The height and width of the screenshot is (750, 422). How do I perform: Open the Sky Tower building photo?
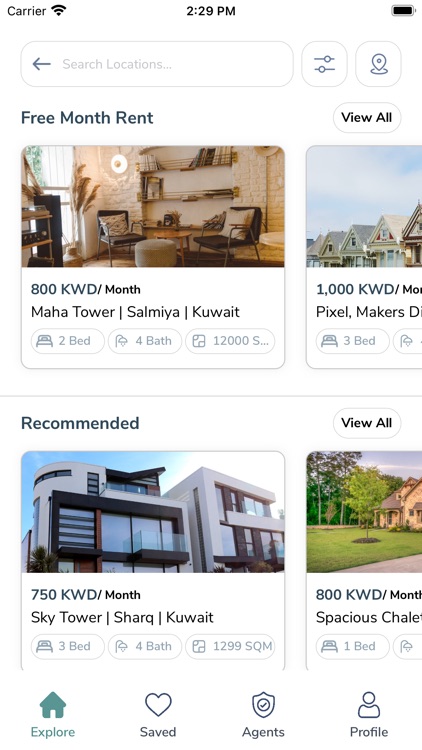(x=153, y=512)
